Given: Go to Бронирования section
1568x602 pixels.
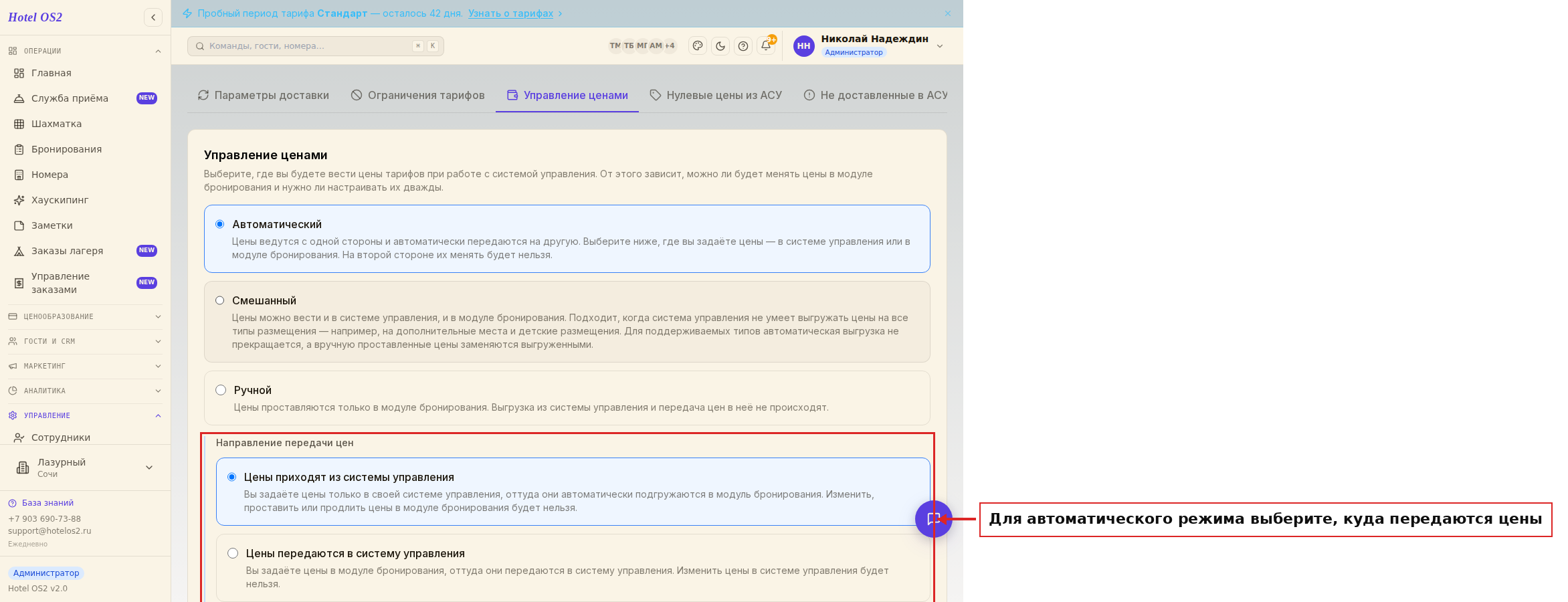Looking at the screenshot, I should click(86, 149).
